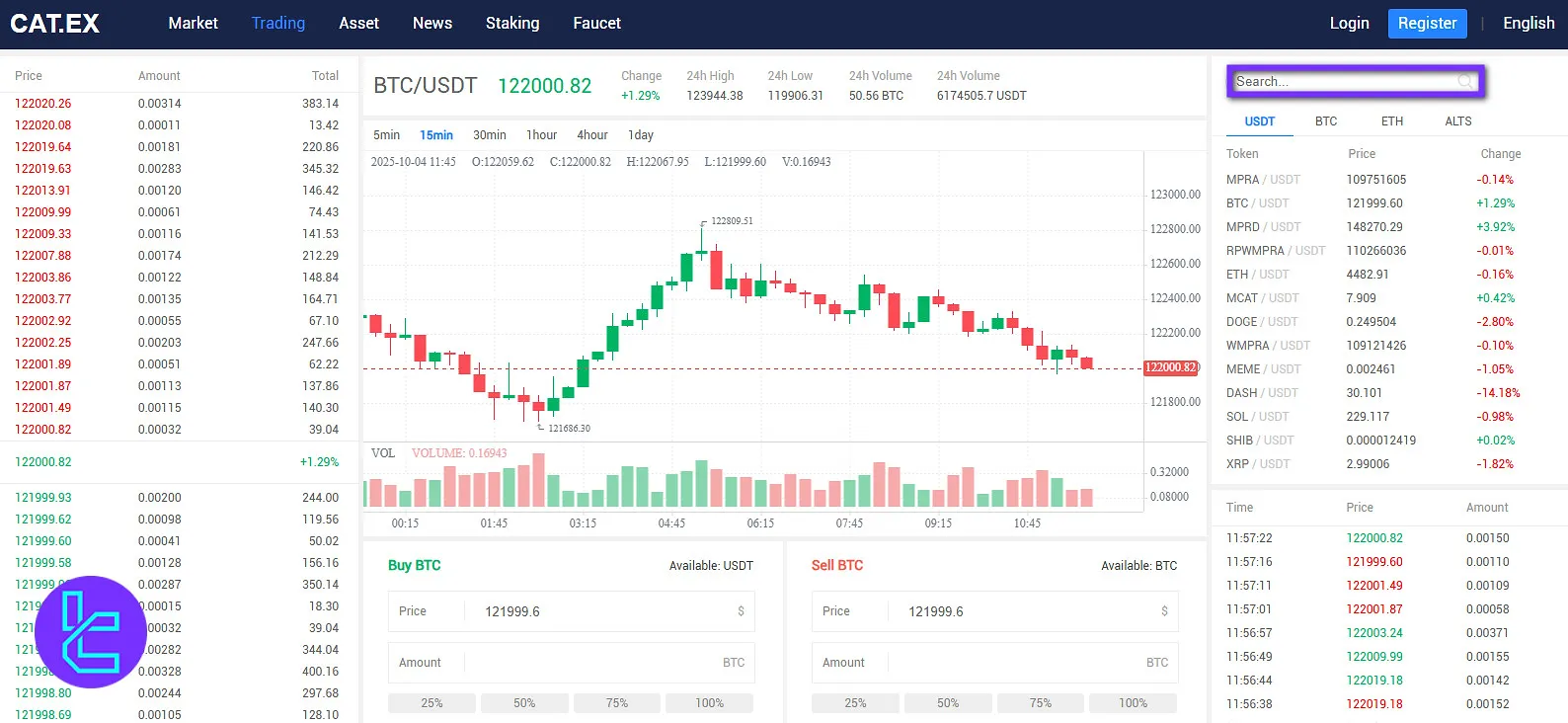This screenshot has width=1568, height=723.
Task: Click the token search input field
Action: pos(1343,81)
